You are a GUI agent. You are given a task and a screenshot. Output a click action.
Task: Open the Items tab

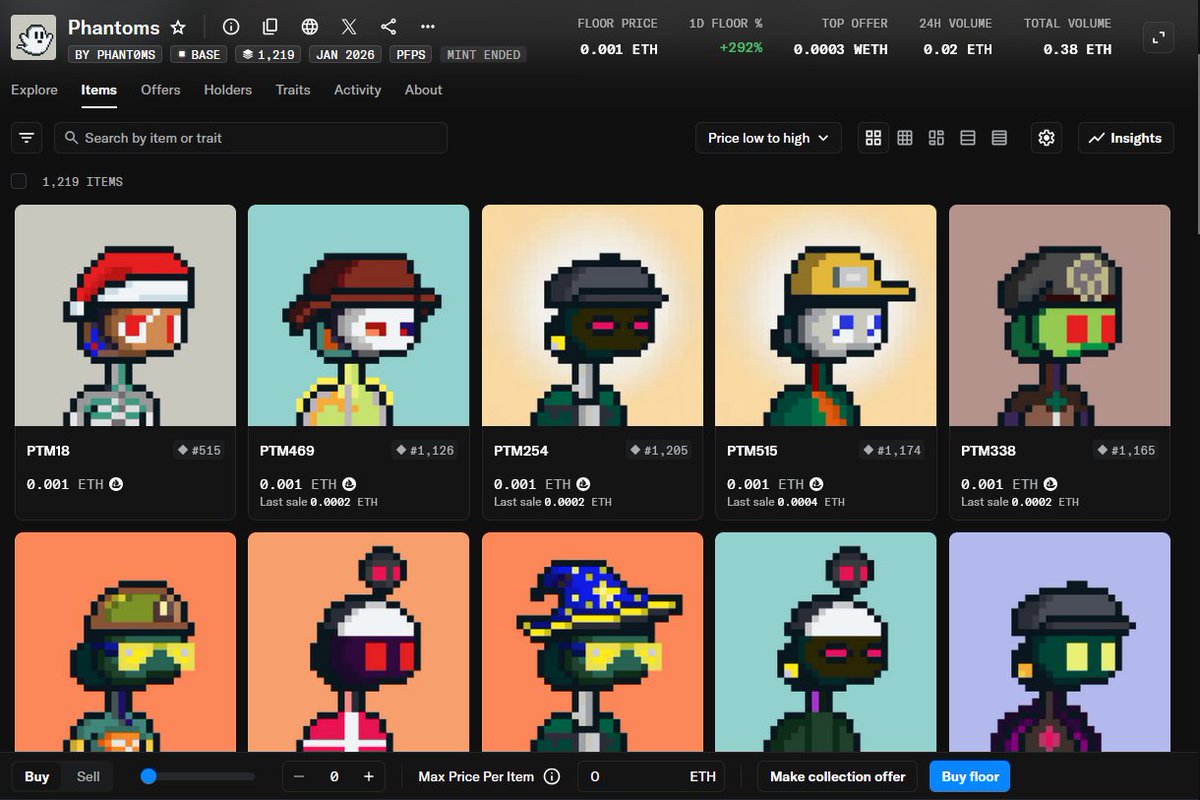tap(99, 90)
